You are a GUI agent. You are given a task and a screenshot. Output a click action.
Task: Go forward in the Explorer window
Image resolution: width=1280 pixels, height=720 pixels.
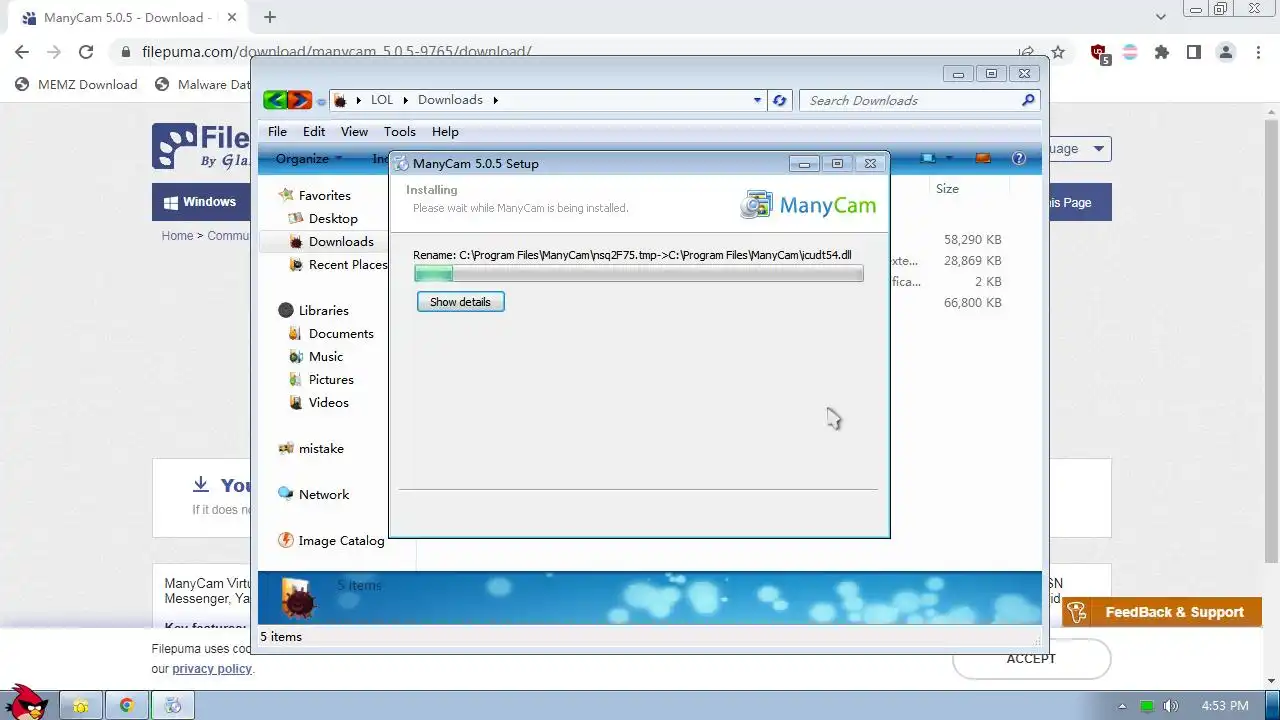pyautogui.click(x=299, y=100)
